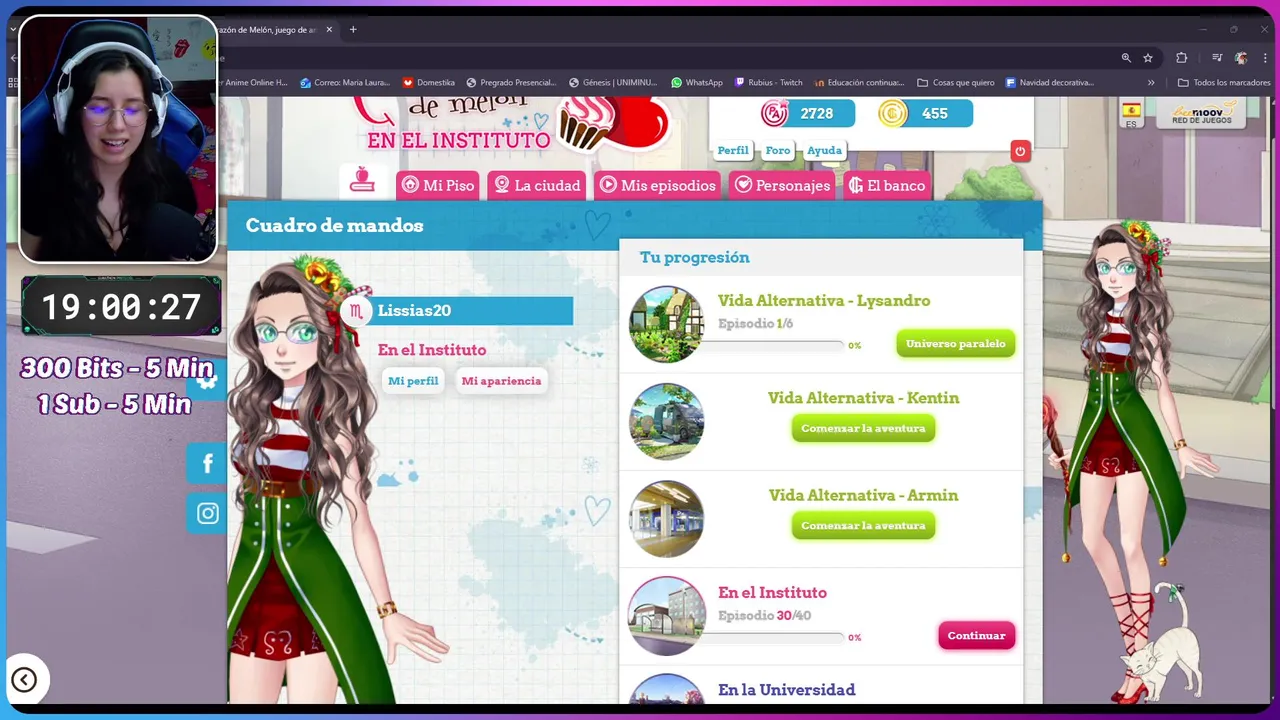Click the Lysandro garden house thumbnail
The image size is (1280, 720).
point(666,324)
